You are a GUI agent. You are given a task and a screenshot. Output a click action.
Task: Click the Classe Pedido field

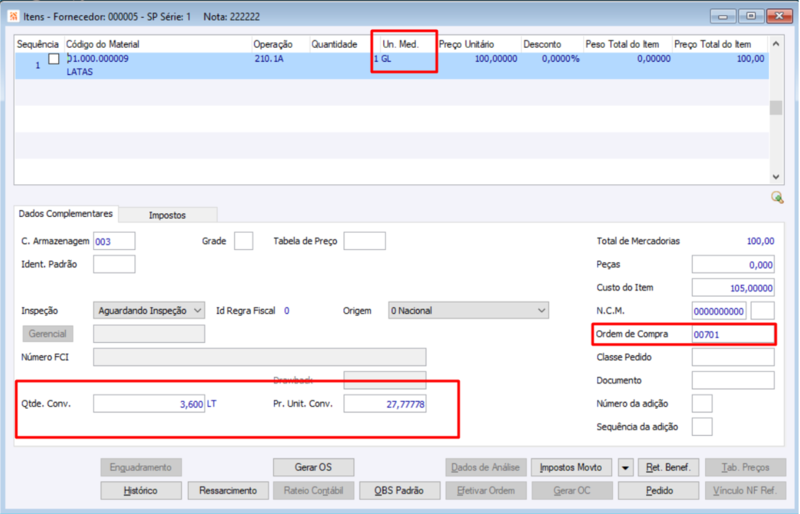[x=733, y=357]
